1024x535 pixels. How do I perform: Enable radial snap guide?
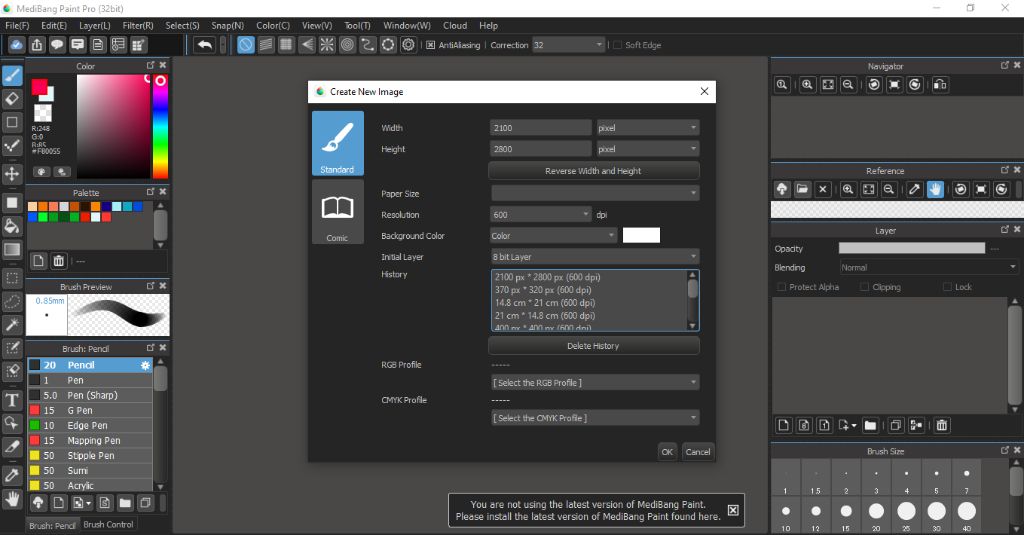point(327,45)
